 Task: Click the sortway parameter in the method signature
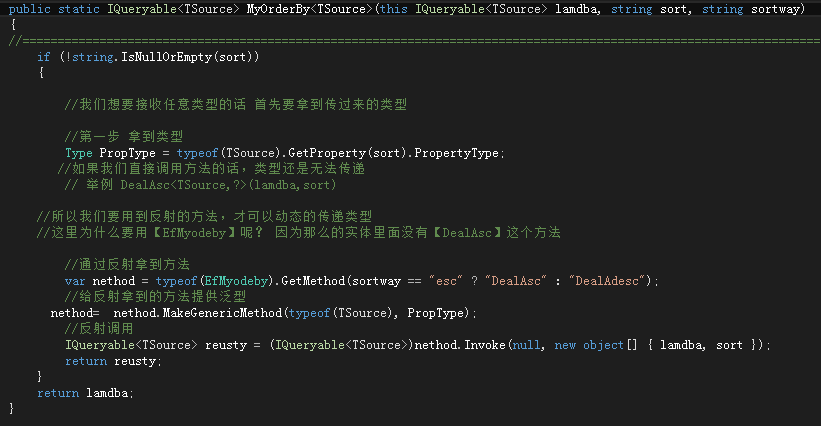click(x=777, y=9)
